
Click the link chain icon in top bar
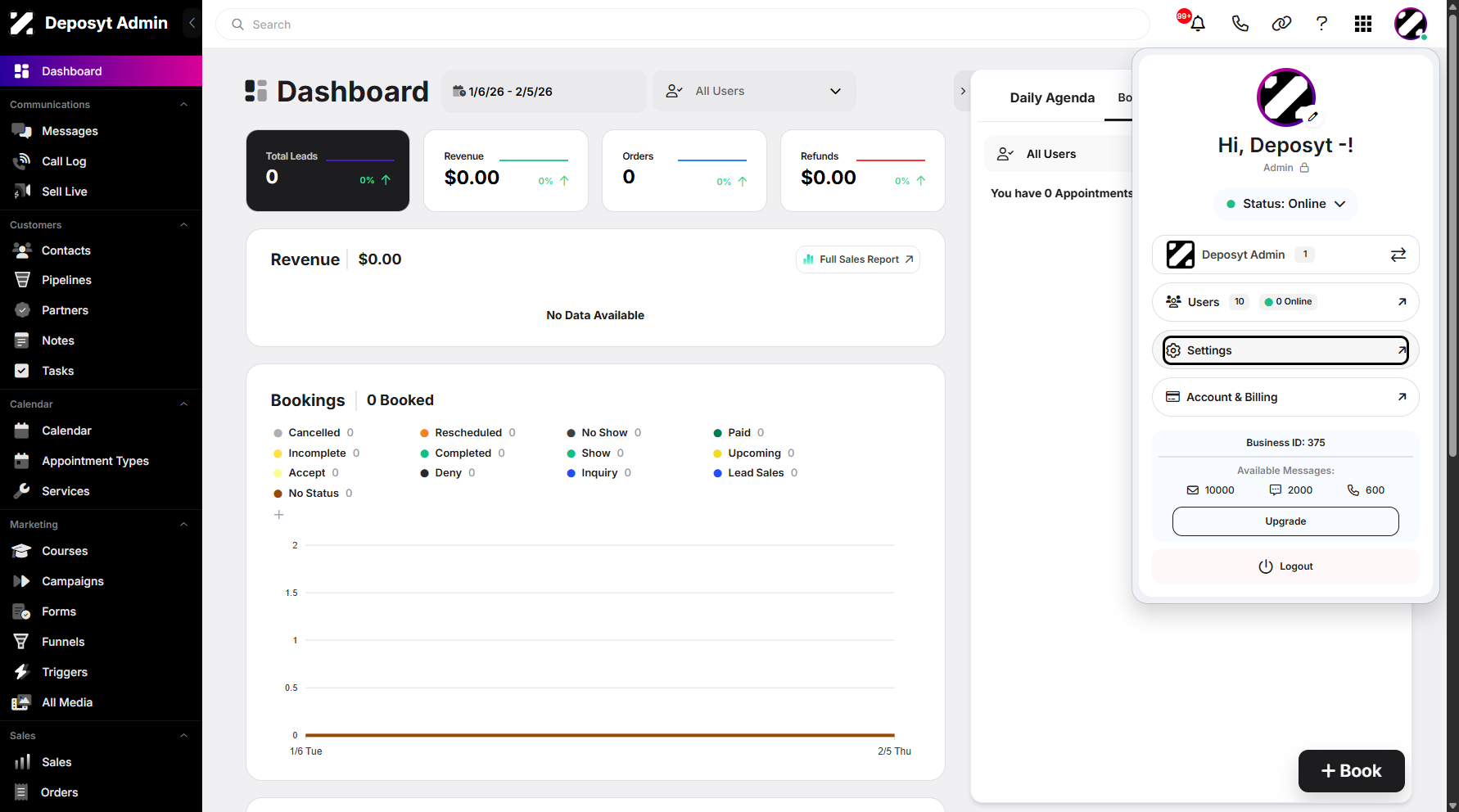tap(1281, 24)
